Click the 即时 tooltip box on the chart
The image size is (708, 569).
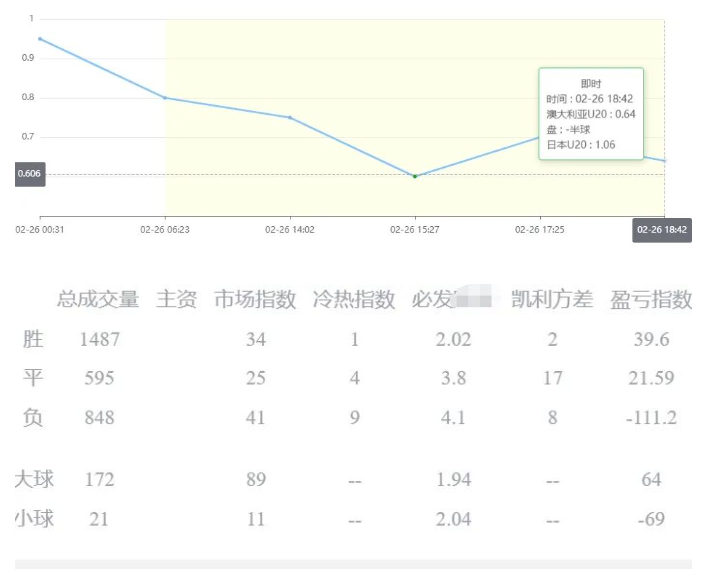590,113
